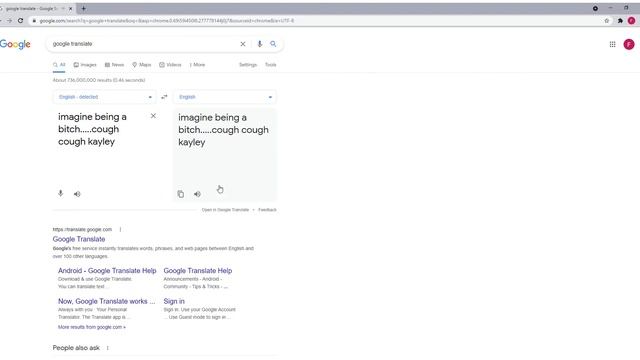Listen to the source text

tap(77, 194)
